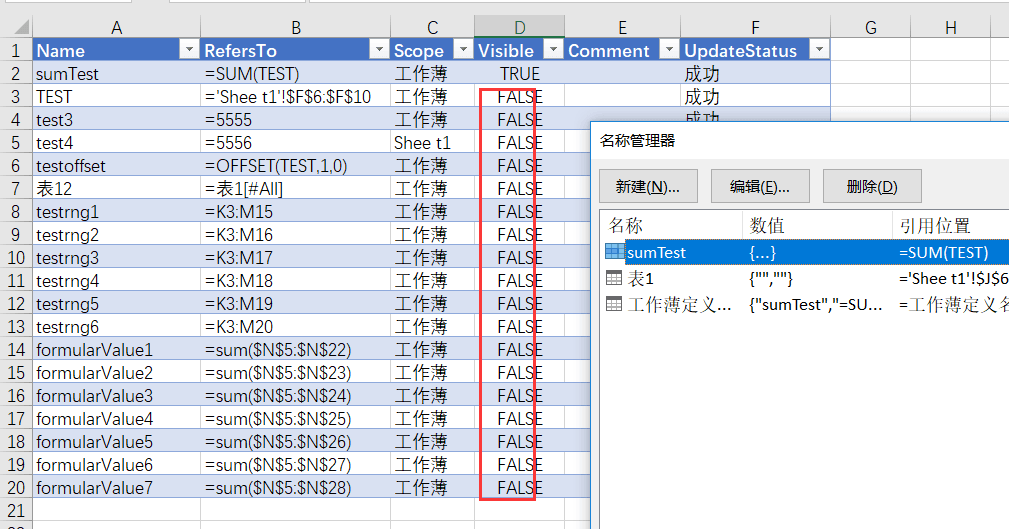Open the Comment column filter dropdown
The height and width of the screenshot is (529, 1009).
point(669,50)
